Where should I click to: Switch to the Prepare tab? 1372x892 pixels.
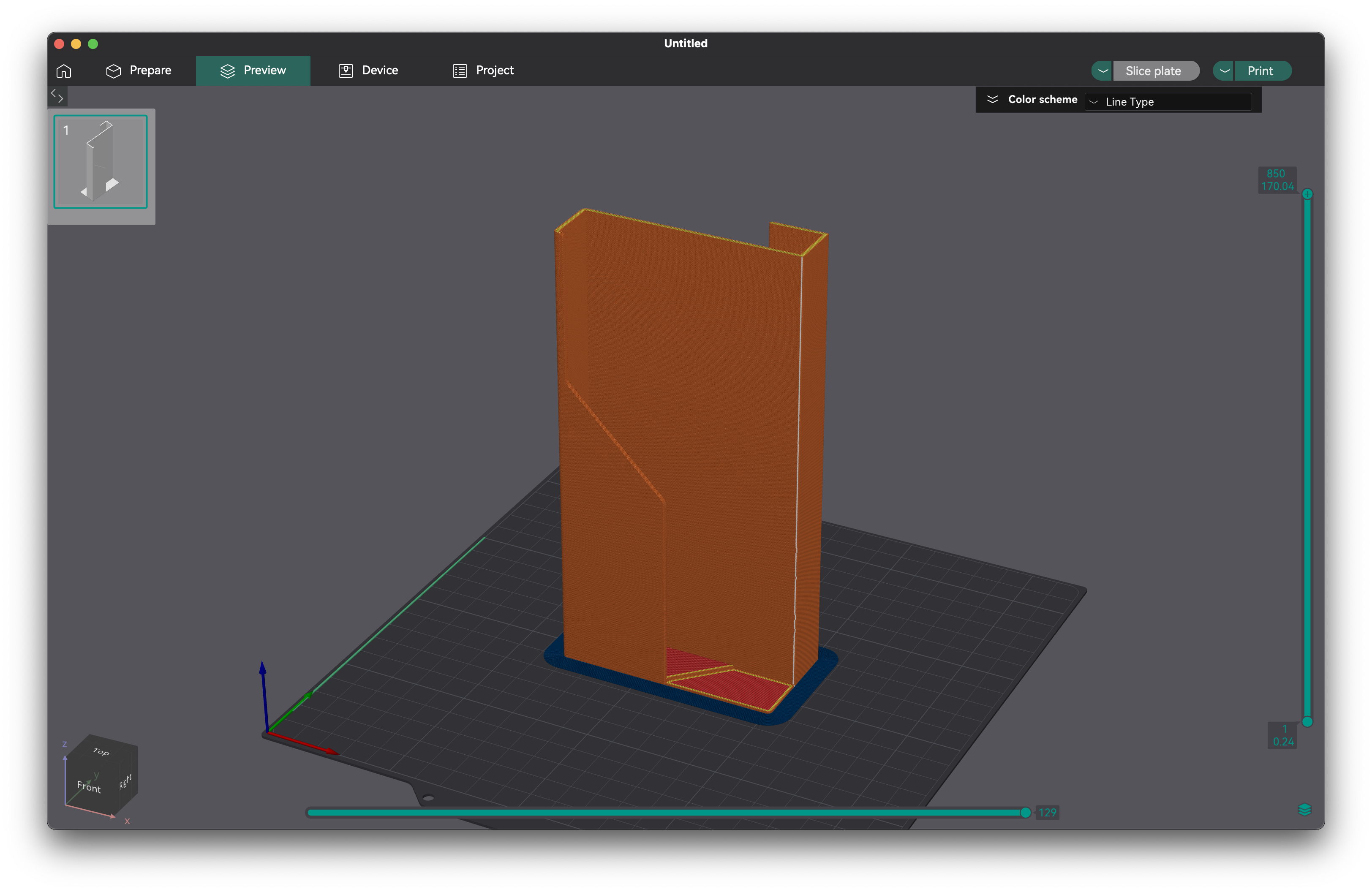(139, 70)
